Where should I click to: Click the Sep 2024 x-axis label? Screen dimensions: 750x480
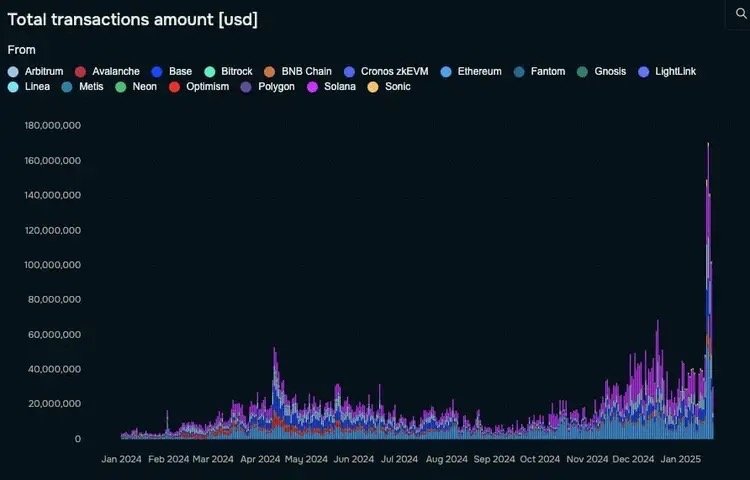click(x=494, y=459)
